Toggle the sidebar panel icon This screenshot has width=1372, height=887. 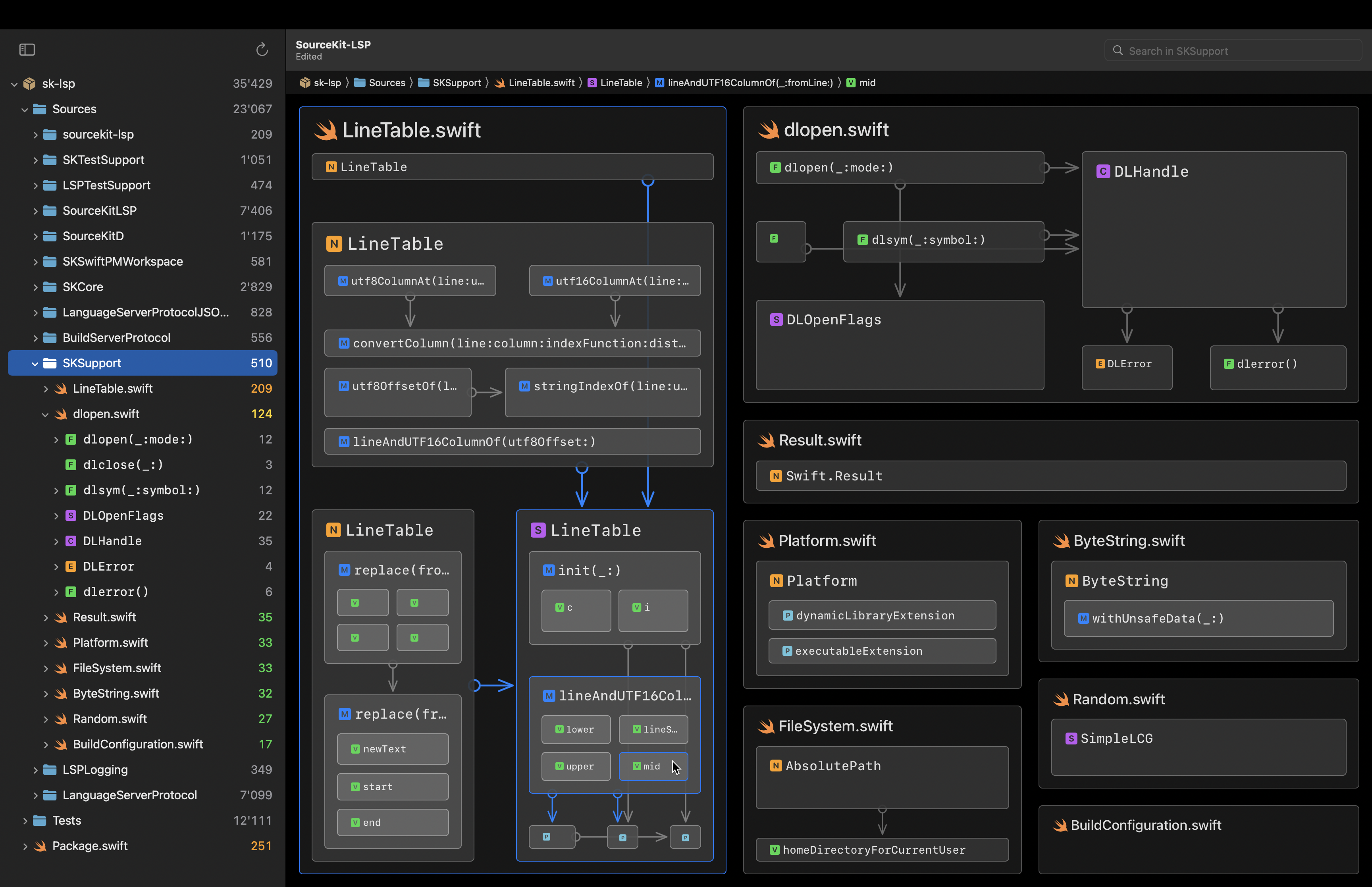pos(27,50)
